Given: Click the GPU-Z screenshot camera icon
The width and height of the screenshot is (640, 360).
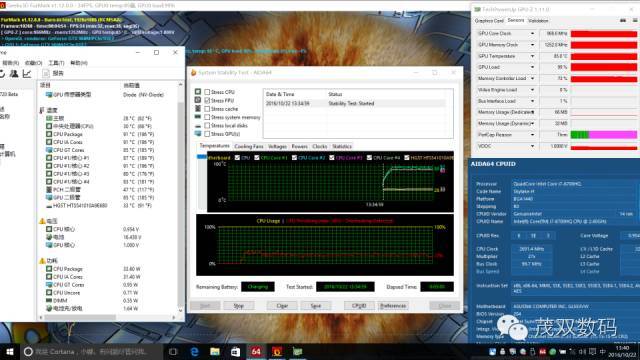Looking at the screenshot, I should (x=623, y=20).
